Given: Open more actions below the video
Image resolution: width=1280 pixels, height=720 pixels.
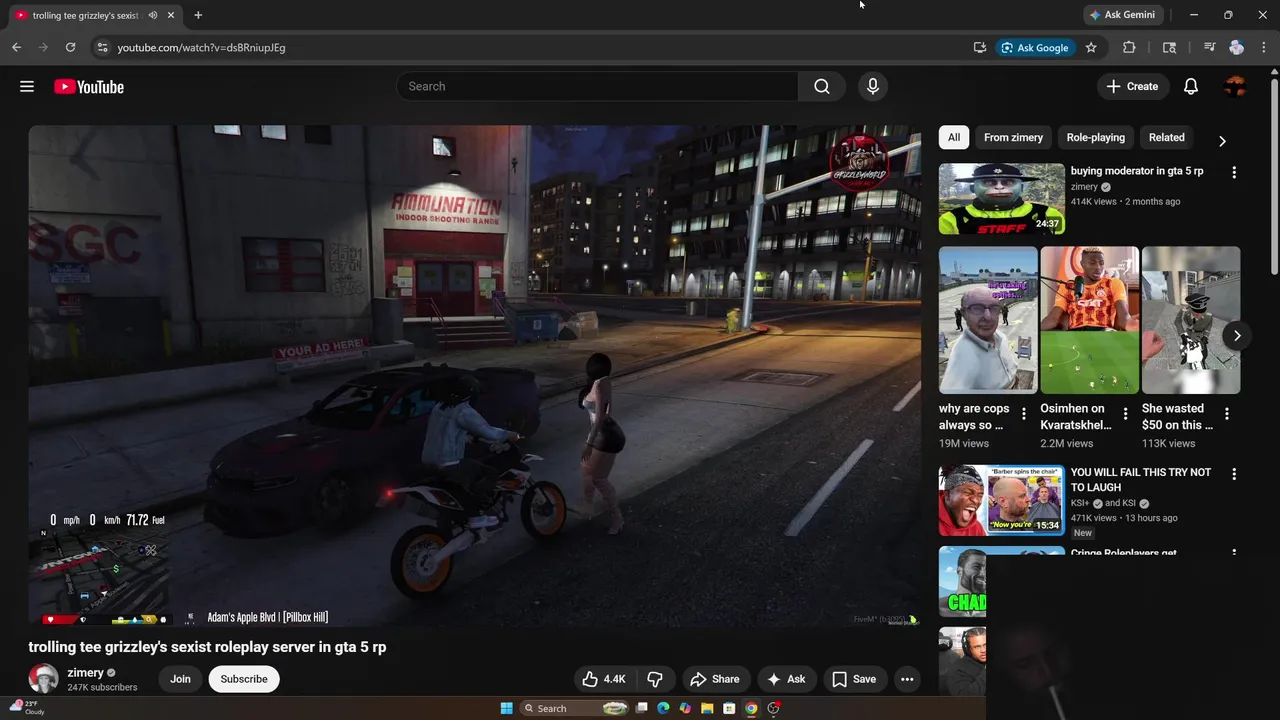Looking at the screenshot, I should coord(907,679).
